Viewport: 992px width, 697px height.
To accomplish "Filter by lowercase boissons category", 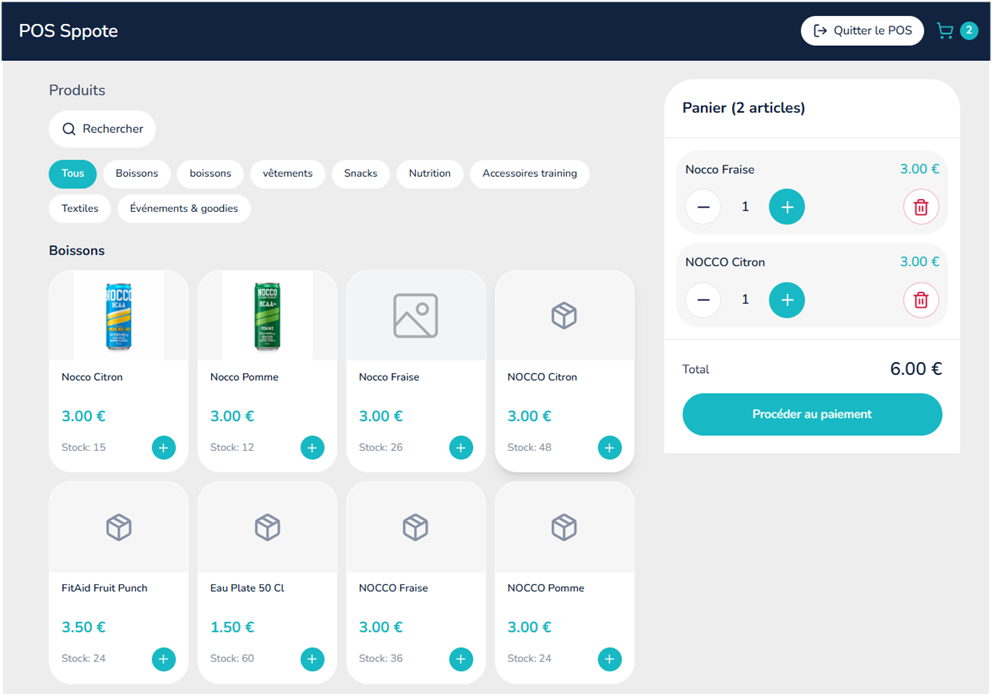I will click(x=210, y=173).
